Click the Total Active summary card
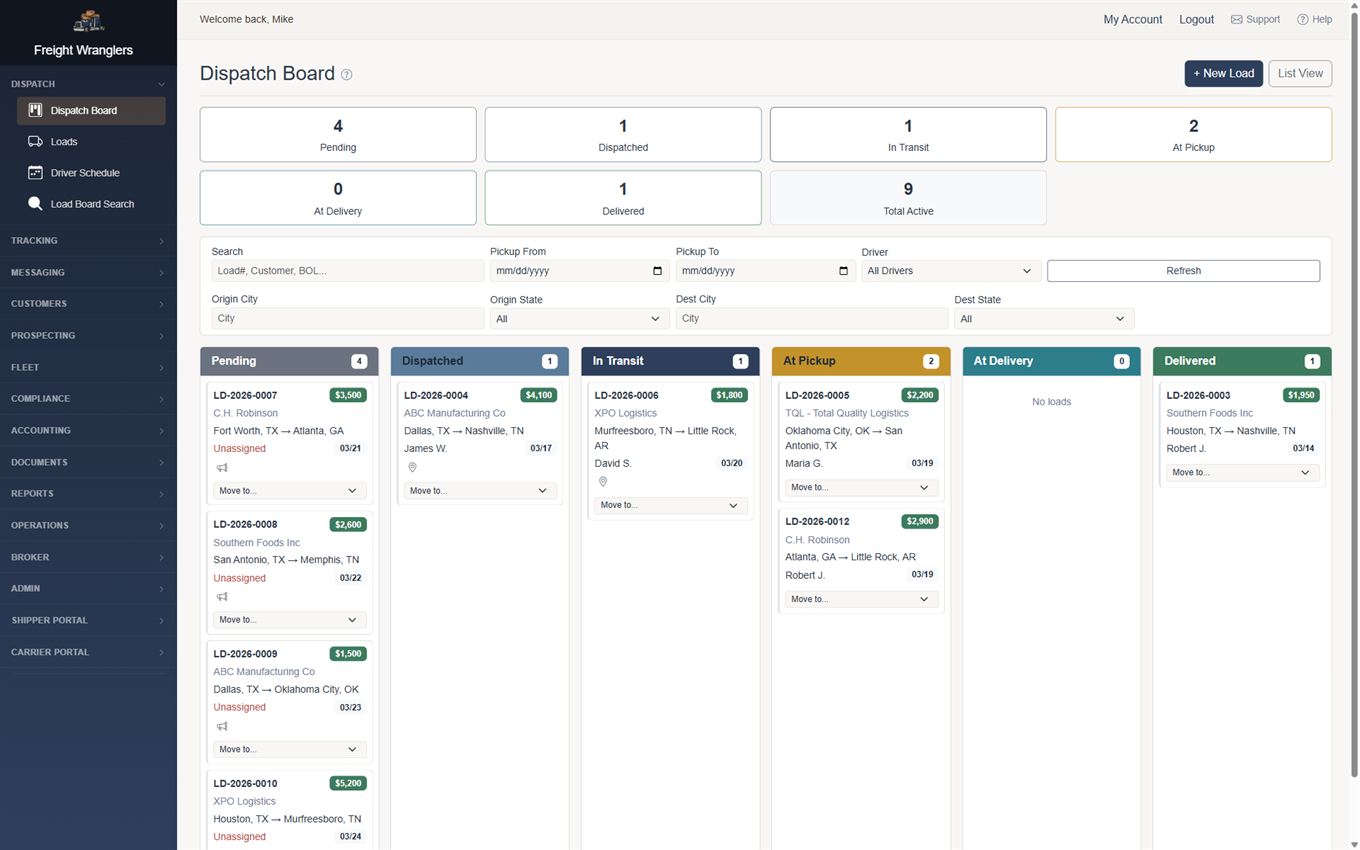Screen dimensions: 1360x850 [x=908, y=198]
